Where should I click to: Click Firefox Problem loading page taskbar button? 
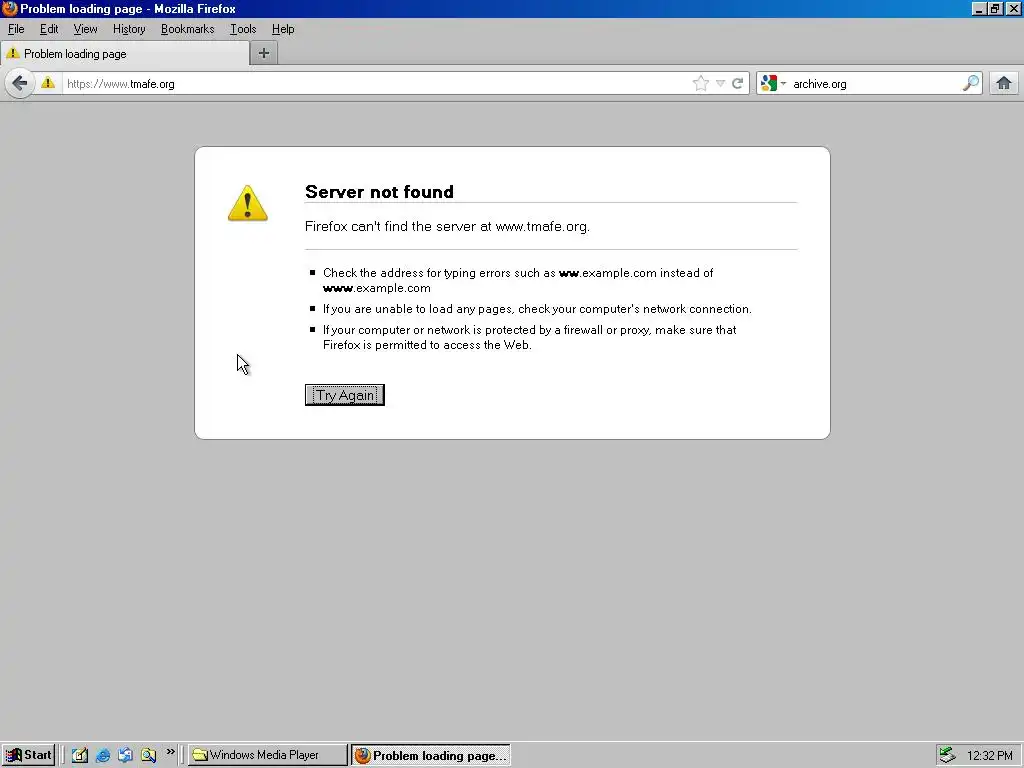pos(431,755)
